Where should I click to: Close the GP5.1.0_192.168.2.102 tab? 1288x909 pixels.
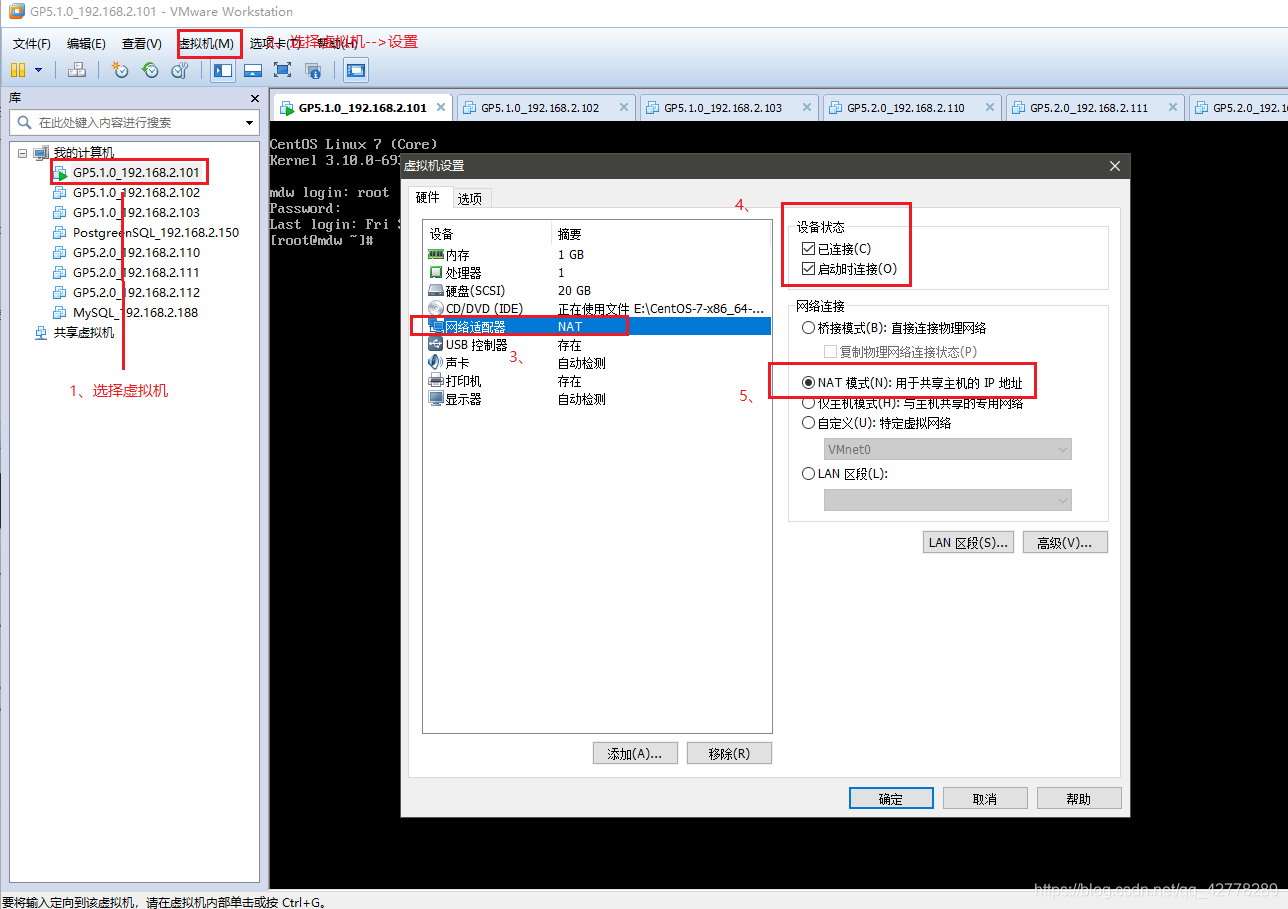pos(624,107)
